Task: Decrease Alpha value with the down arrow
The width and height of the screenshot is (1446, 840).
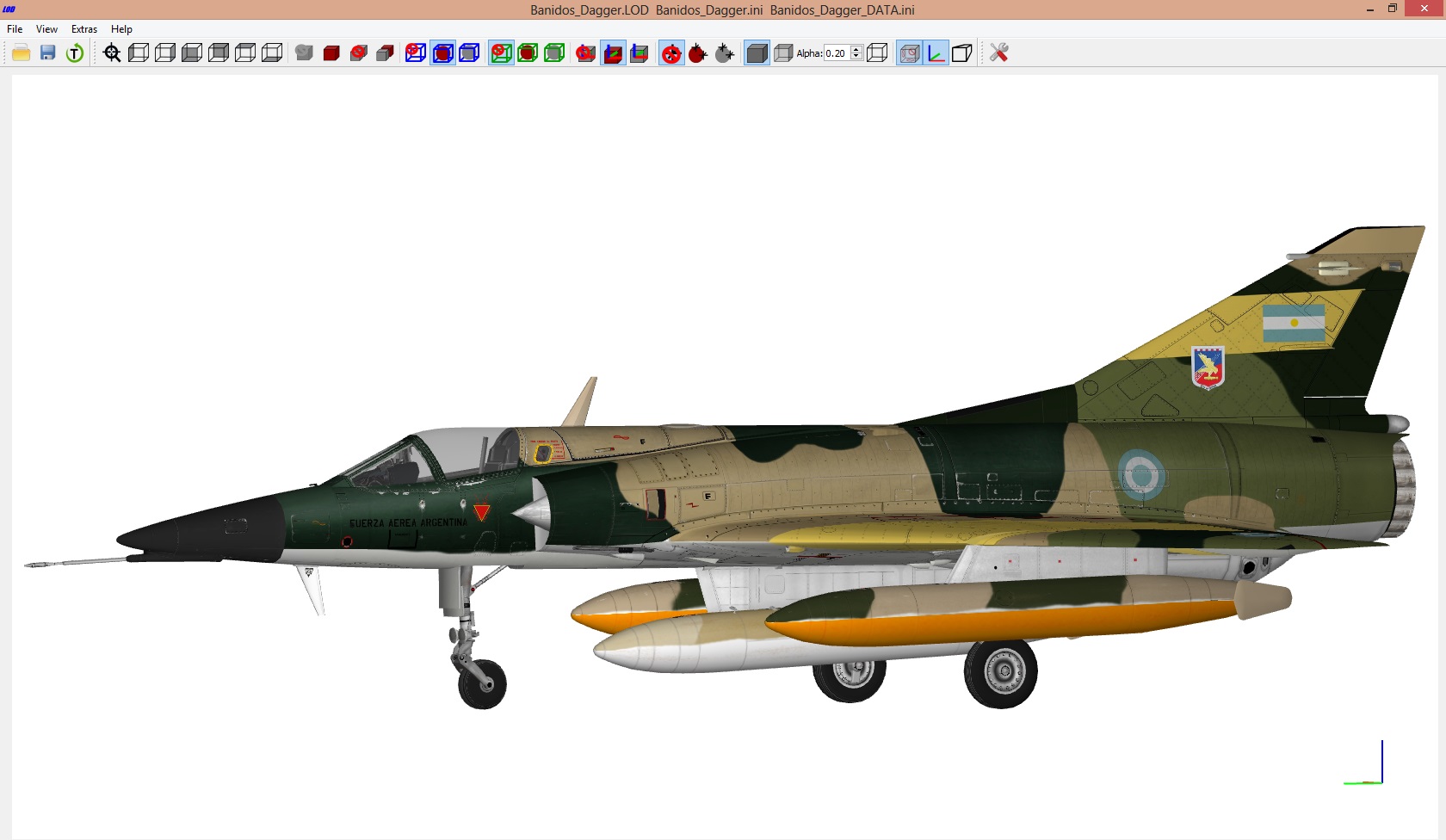Action: [856, 56]
